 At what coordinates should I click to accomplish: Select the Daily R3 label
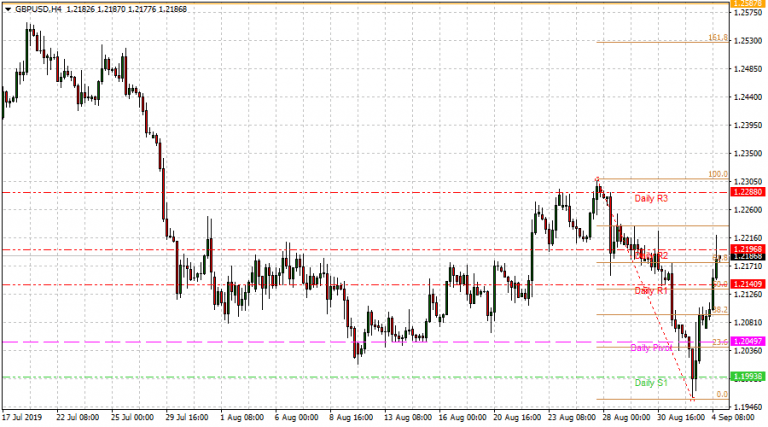coord(651,199)
